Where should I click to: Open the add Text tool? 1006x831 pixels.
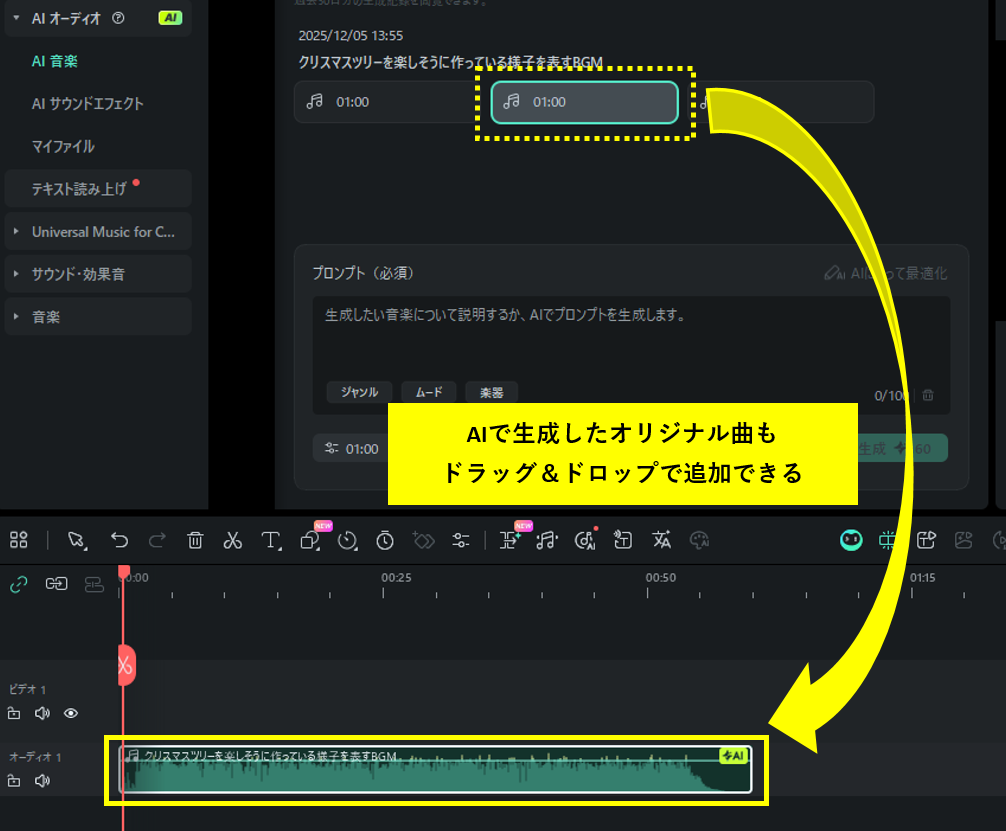[271, 540]
